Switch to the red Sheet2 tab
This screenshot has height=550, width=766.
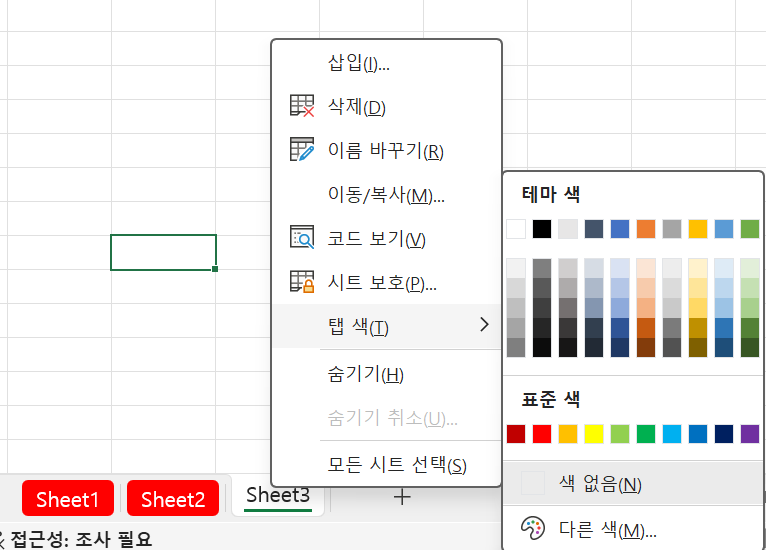pyautogui.click(x=173, y=498)
